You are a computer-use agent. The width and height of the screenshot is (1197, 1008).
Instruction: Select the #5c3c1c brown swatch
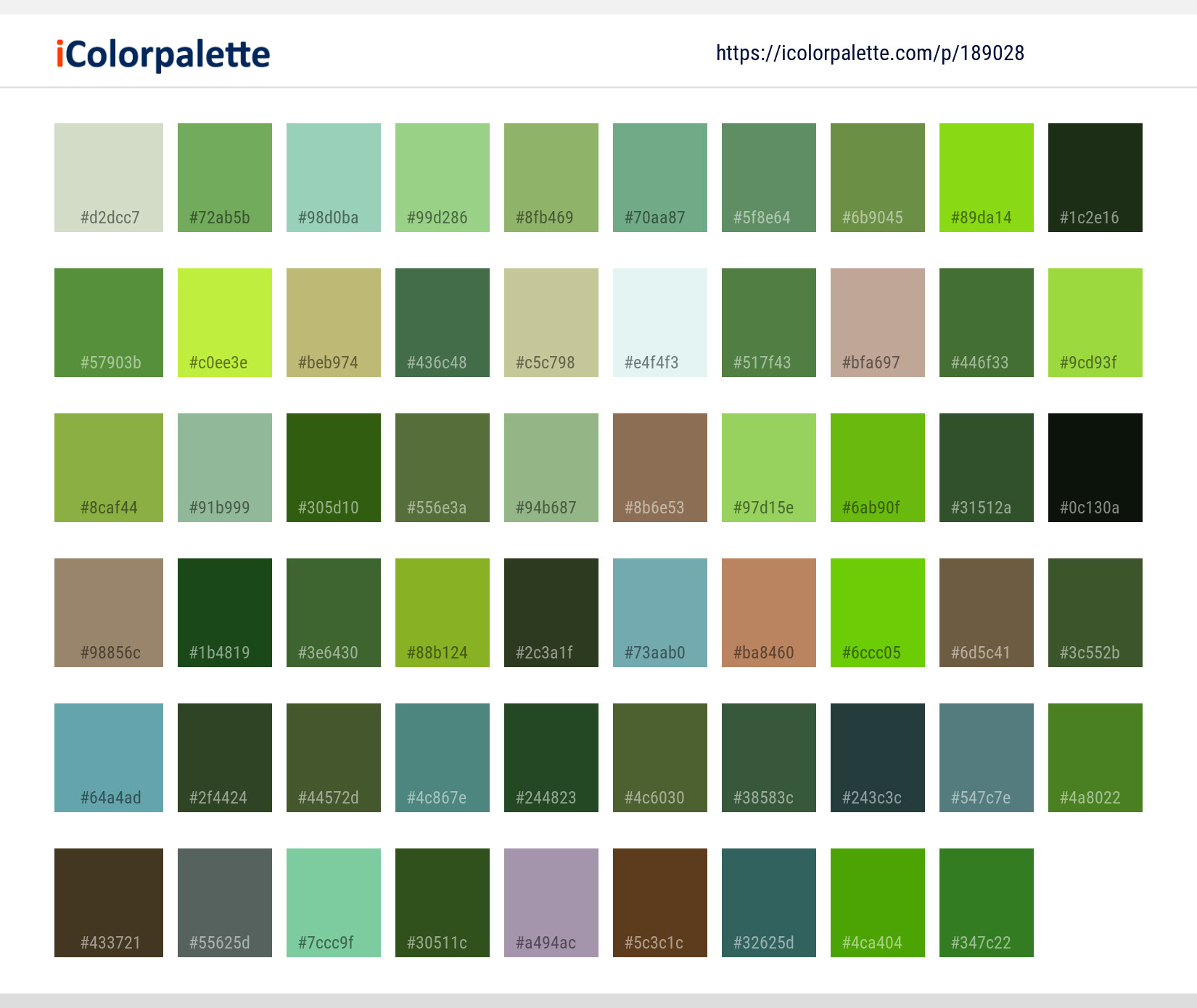pyautogui.click(x=660, y=903)
